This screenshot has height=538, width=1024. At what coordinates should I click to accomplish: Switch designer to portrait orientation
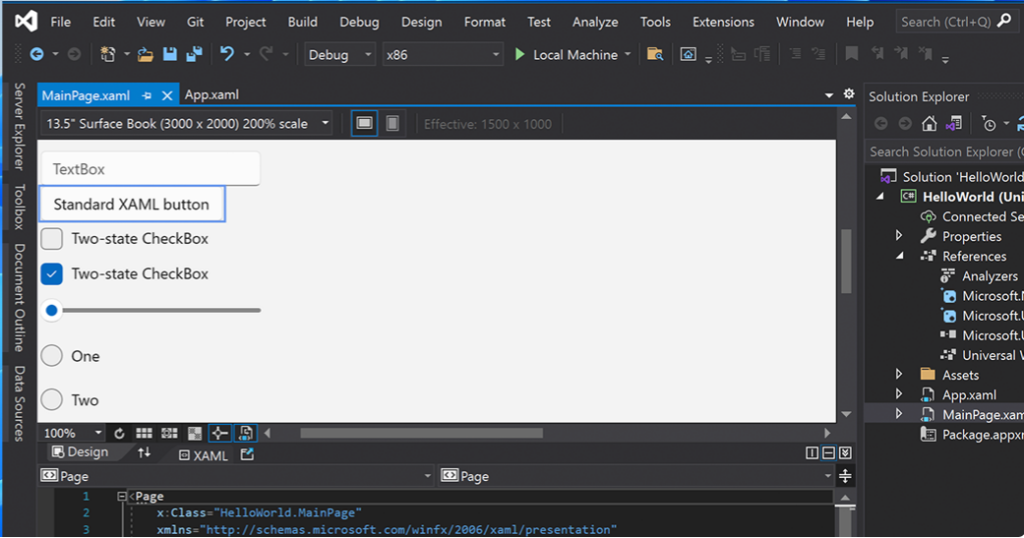pyautogui.click(x=393, y=123)
